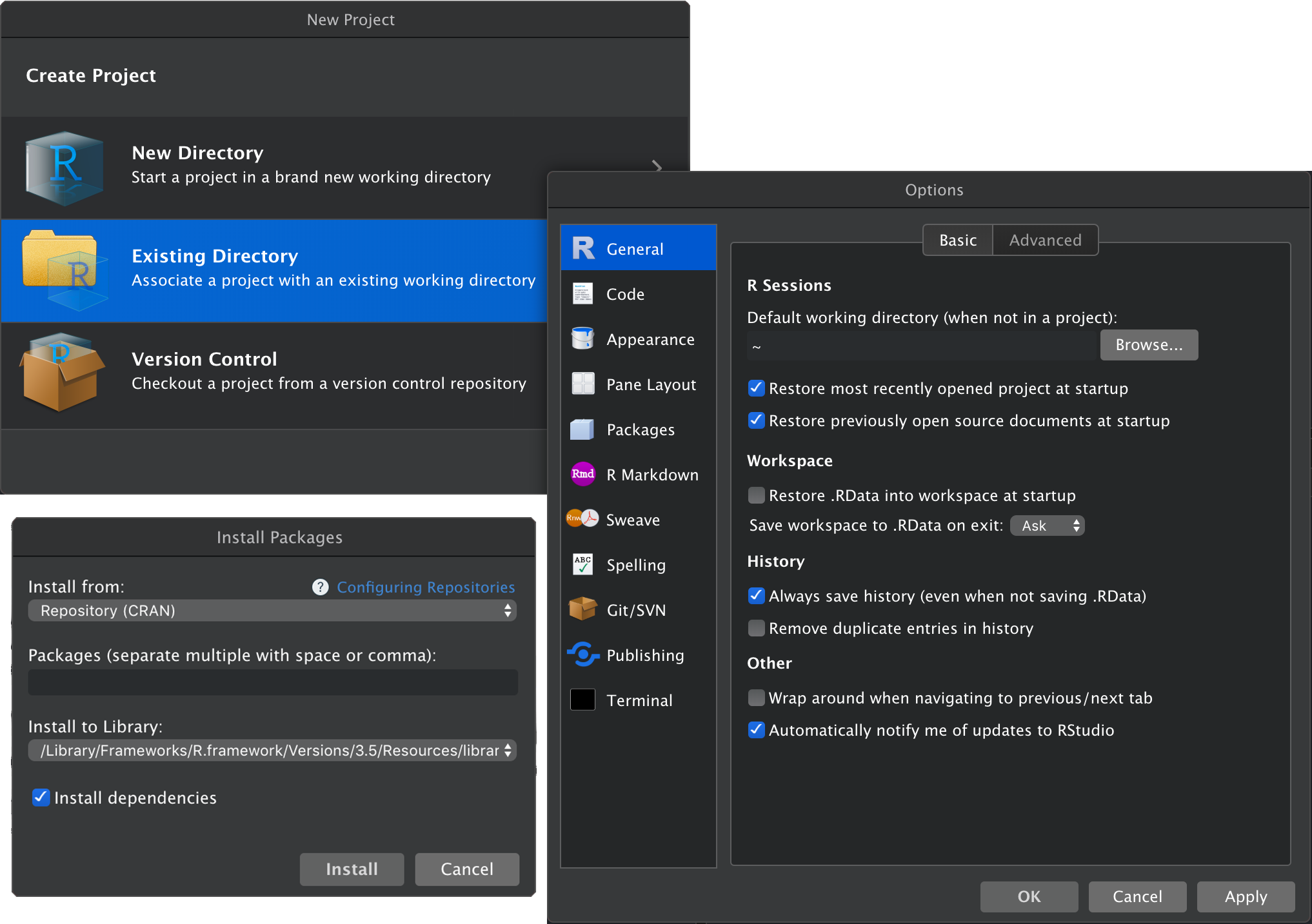1312x924 pixels.
Task: Select Terminal in the Options sidebar
Action: [639, 700]
